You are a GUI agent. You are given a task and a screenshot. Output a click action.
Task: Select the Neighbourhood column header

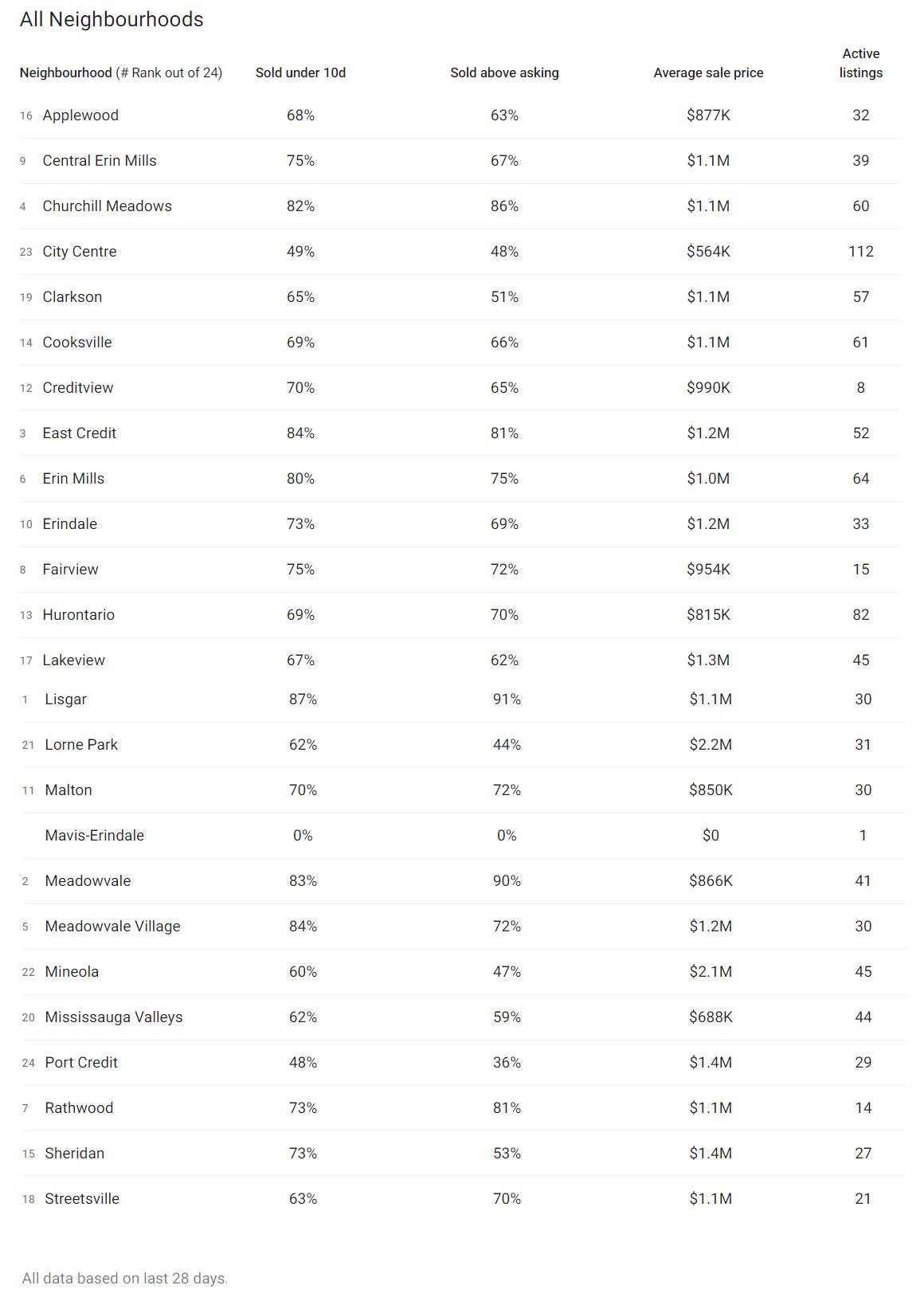(x=65, y=72)
